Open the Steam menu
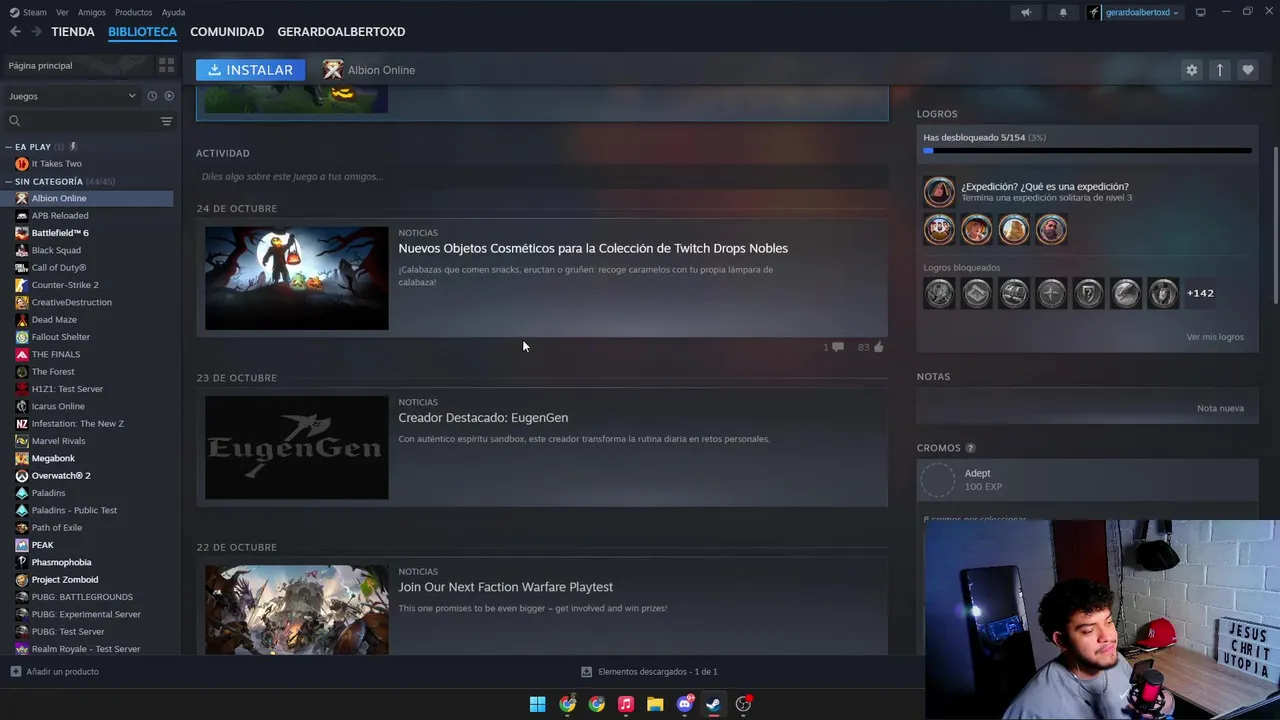 [28, 12]
